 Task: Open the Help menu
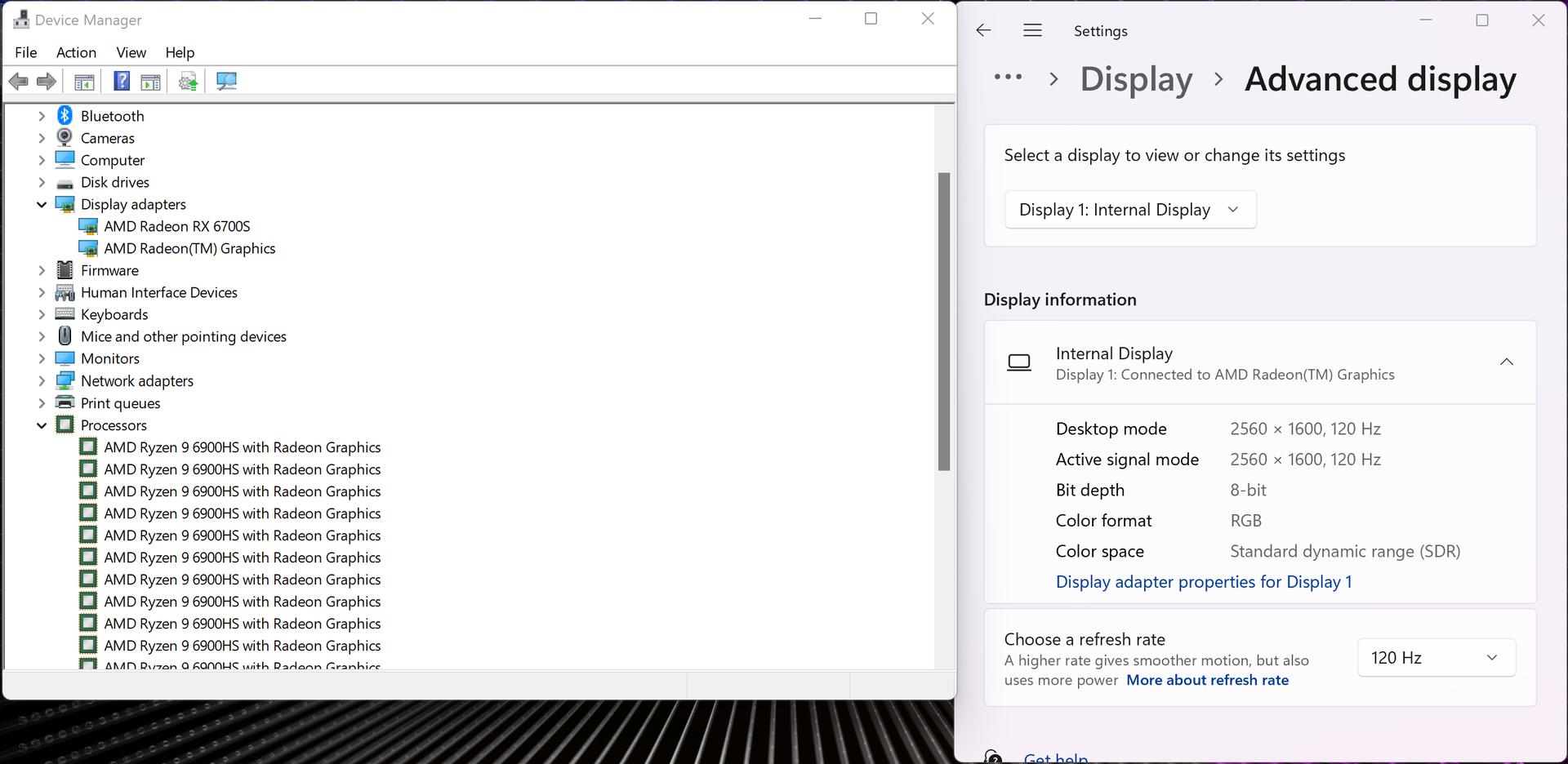[x=180, y=52]
